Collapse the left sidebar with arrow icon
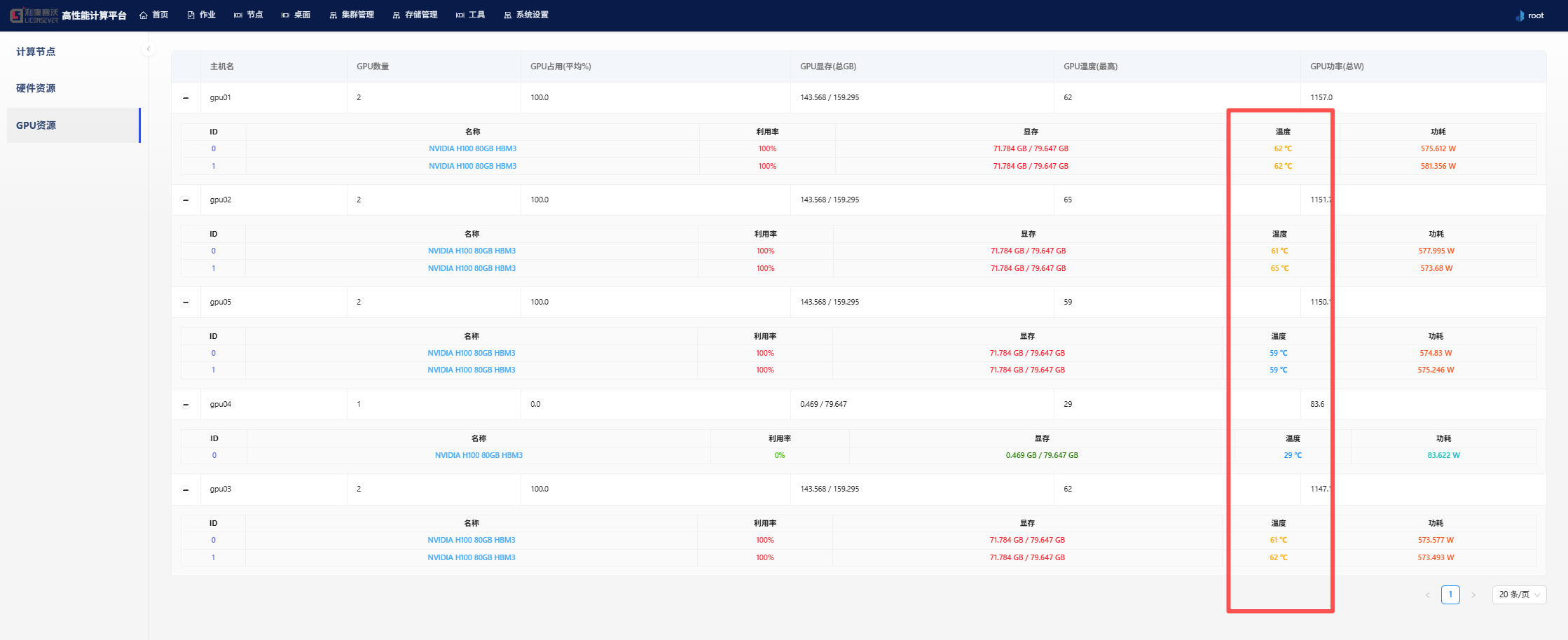The image size is (1568, 640). point(148,49)
